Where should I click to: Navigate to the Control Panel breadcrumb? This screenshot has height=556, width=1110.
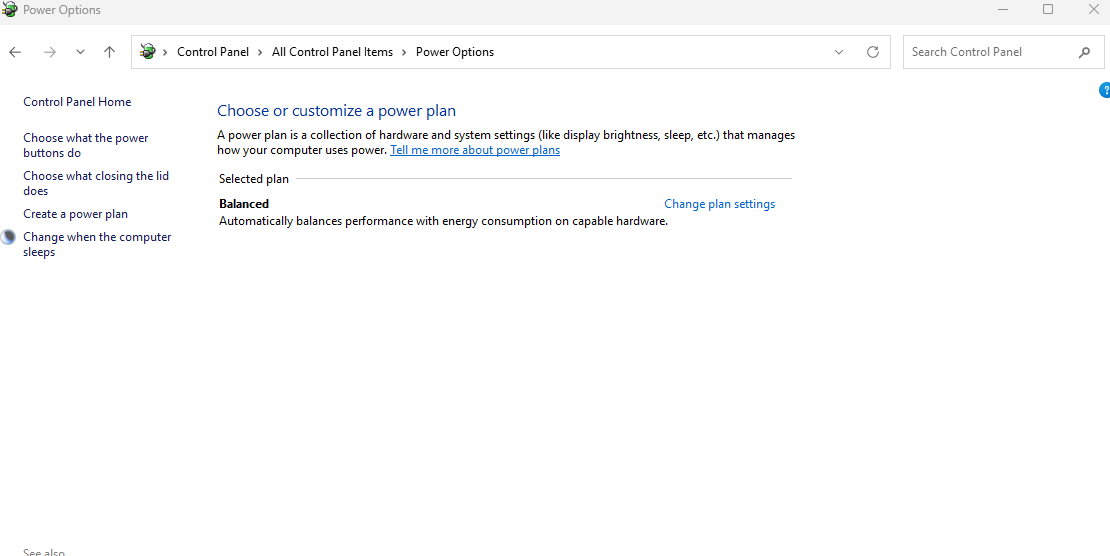(x=213, y=52)
